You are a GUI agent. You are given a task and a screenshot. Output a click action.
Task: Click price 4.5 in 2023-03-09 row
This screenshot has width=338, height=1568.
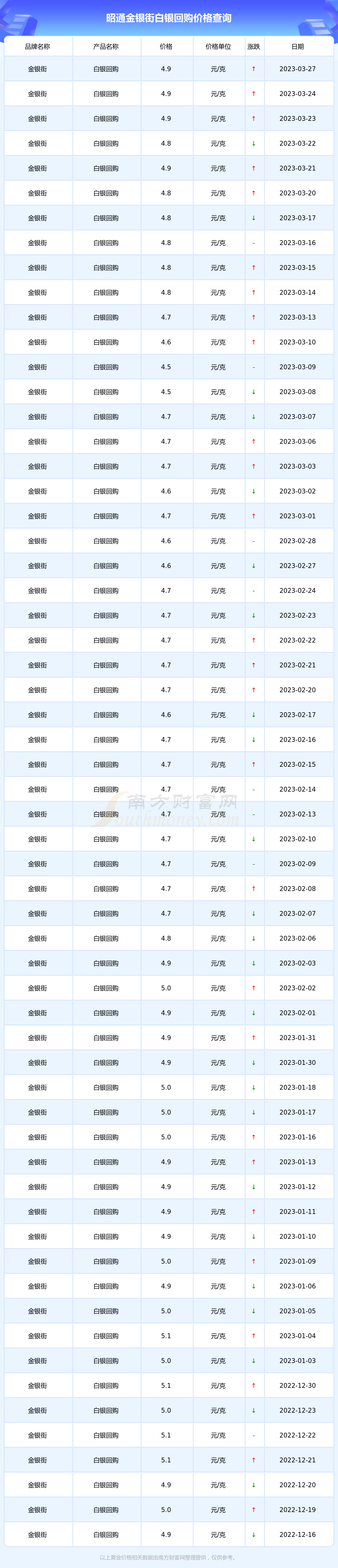[x=166, y=367]
